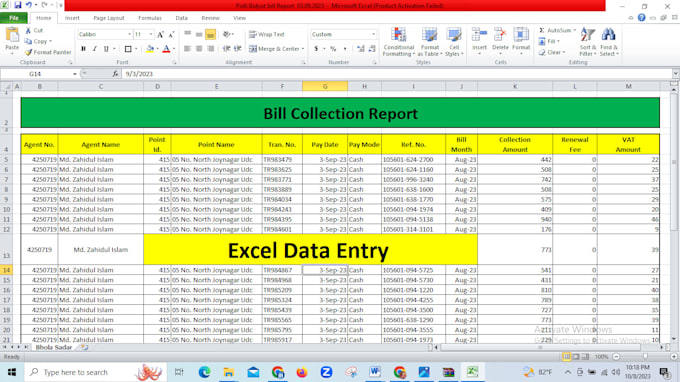Toggle Align Text Right
Viewport: 680px width, 382px height.
pos(210,49)
